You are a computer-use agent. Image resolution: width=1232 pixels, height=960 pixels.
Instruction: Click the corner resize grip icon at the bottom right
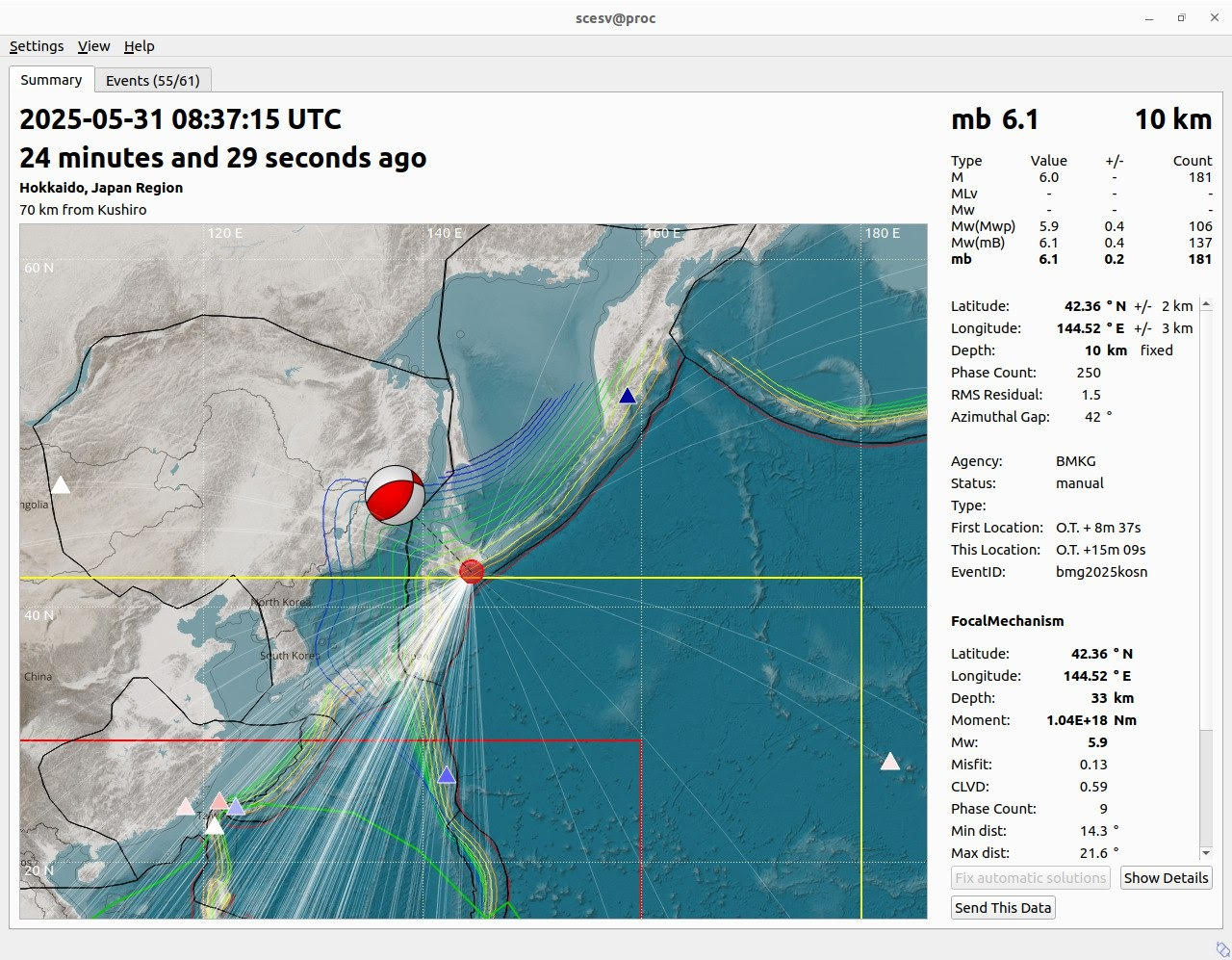pyautogui.click(x=1221, y=949)
